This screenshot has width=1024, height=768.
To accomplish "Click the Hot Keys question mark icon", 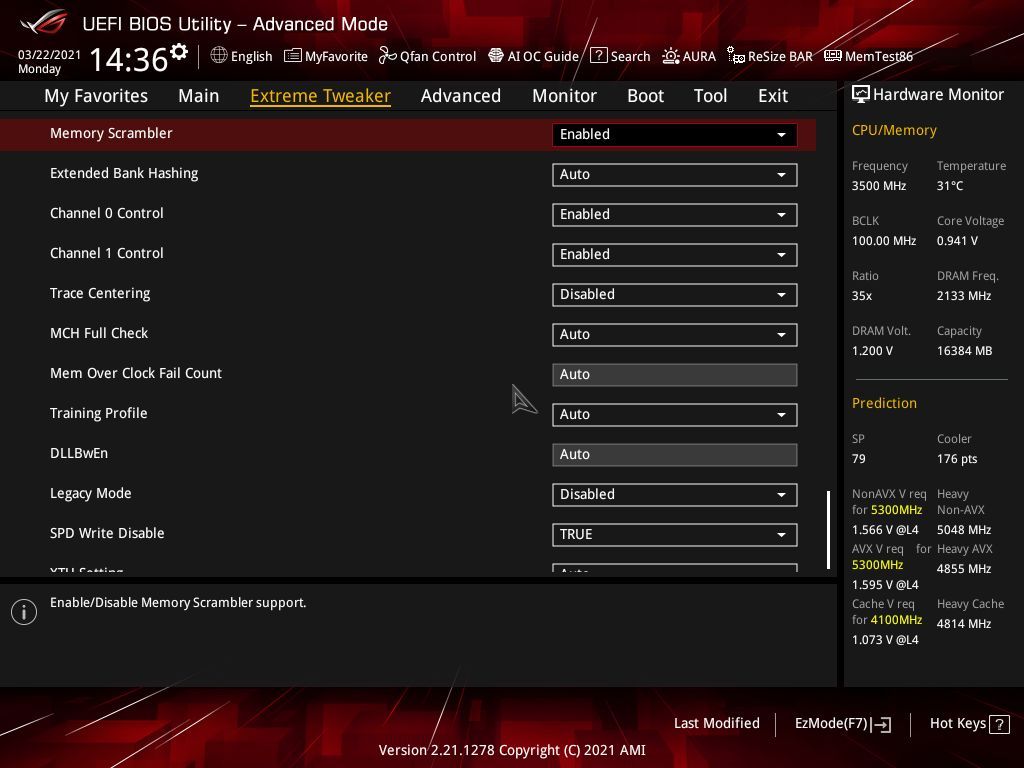I will [x=1000, y=724].
